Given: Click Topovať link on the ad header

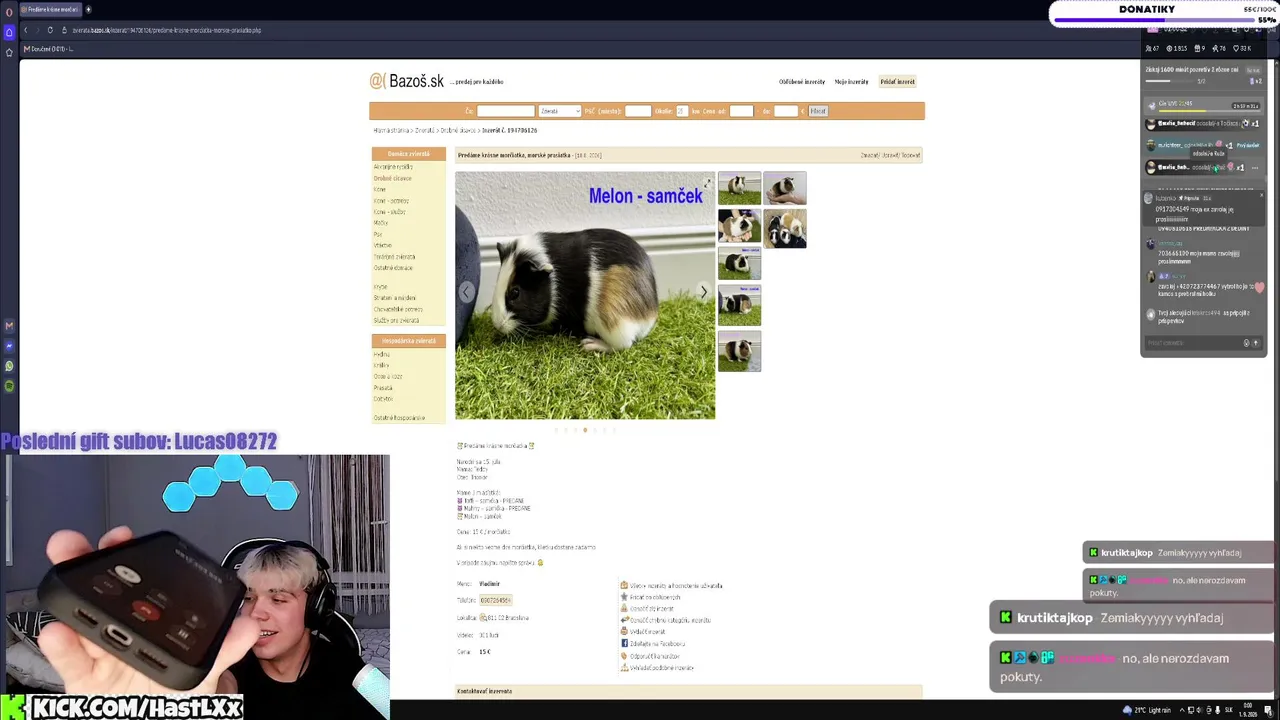Looking at the screenshot, I should pyautogui.click(x=910, y=155).
